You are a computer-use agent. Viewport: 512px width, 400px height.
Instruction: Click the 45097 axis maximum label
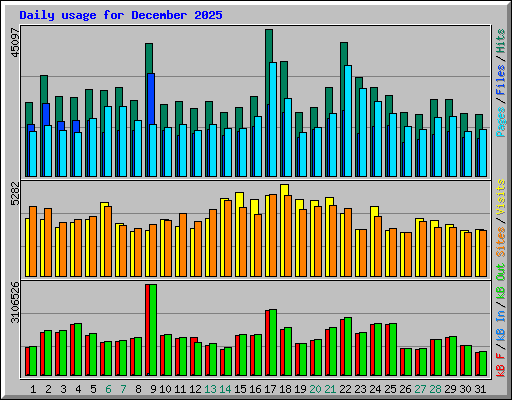pos(16,43)
